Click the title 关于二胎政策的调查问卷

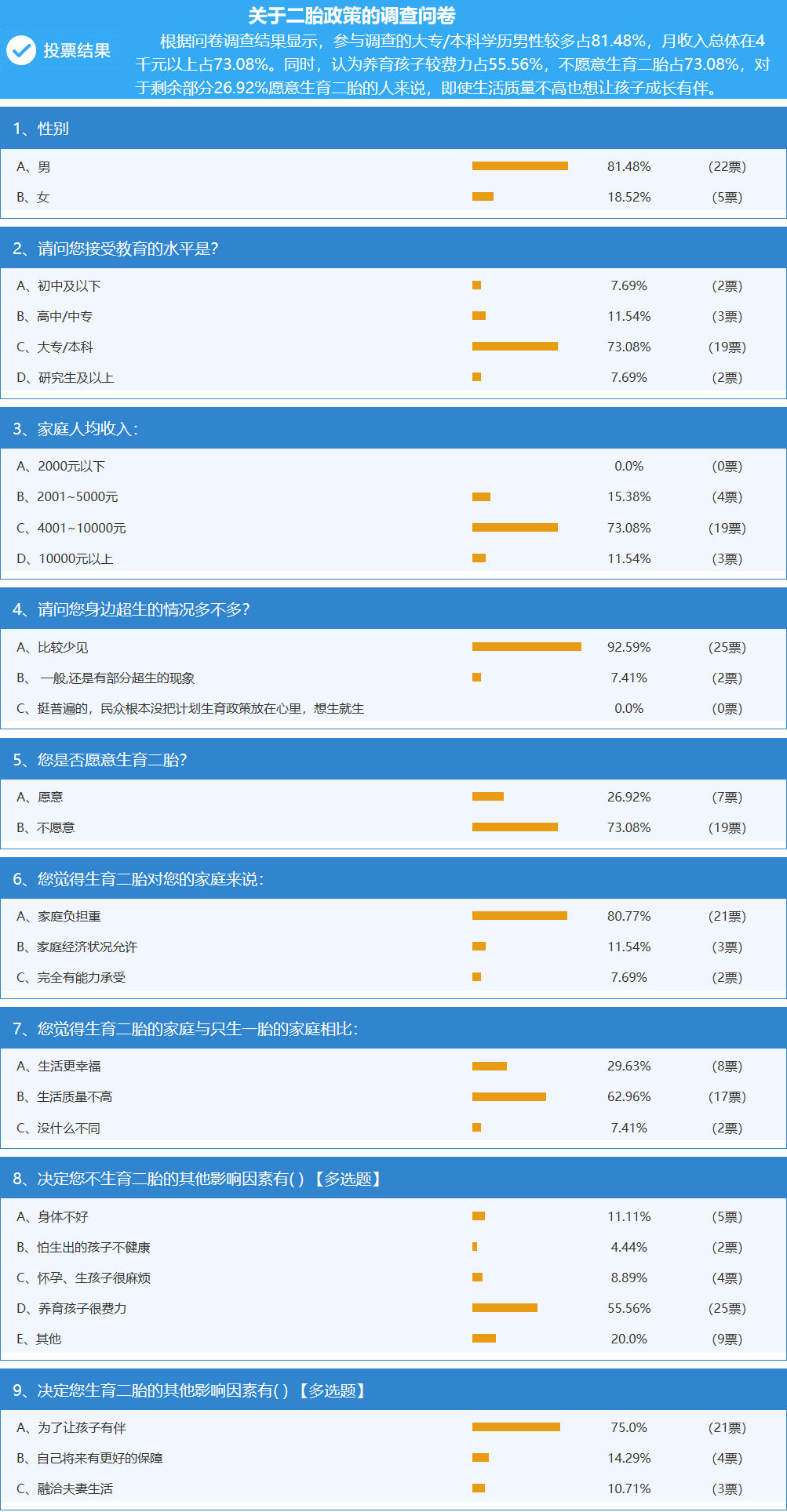[x=352, y=16]
